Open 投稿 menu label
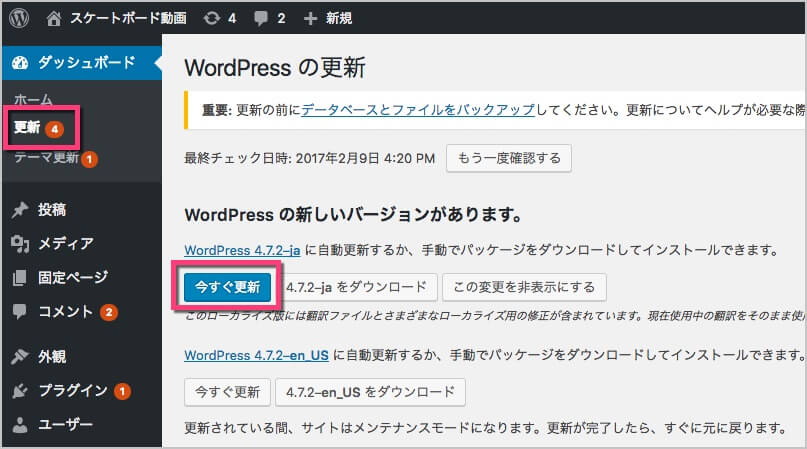The image size is (807, 449). tap(52, 210)
